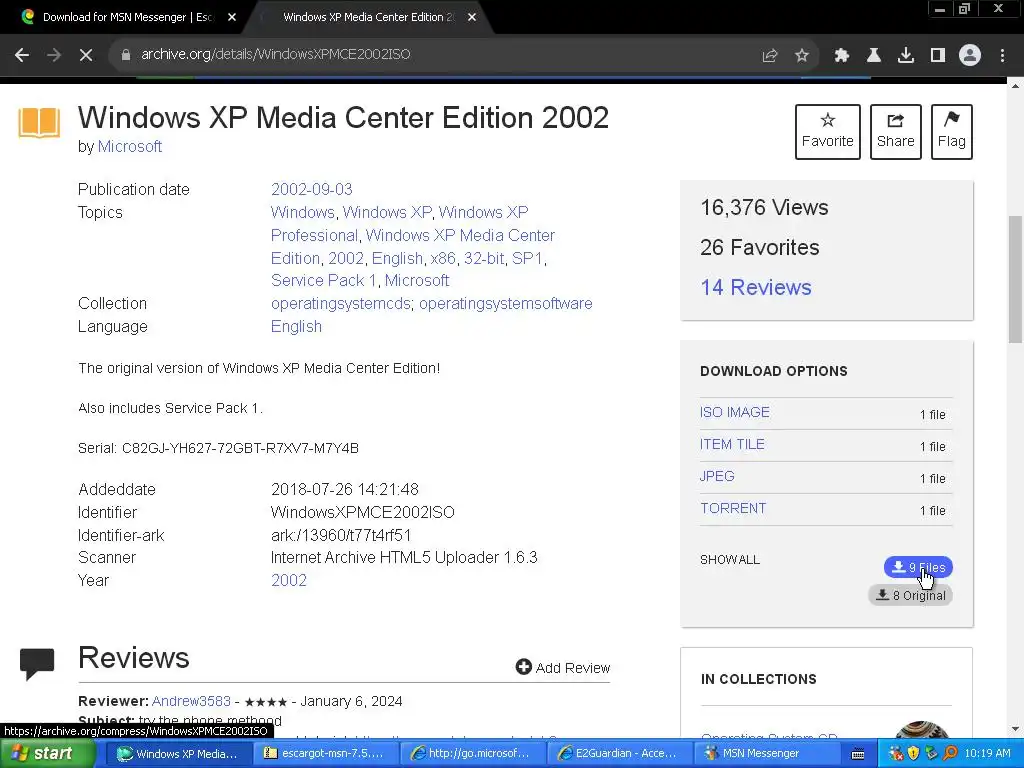Flag this item
This screenshot has height=768, width=1024.
(952, 132)
